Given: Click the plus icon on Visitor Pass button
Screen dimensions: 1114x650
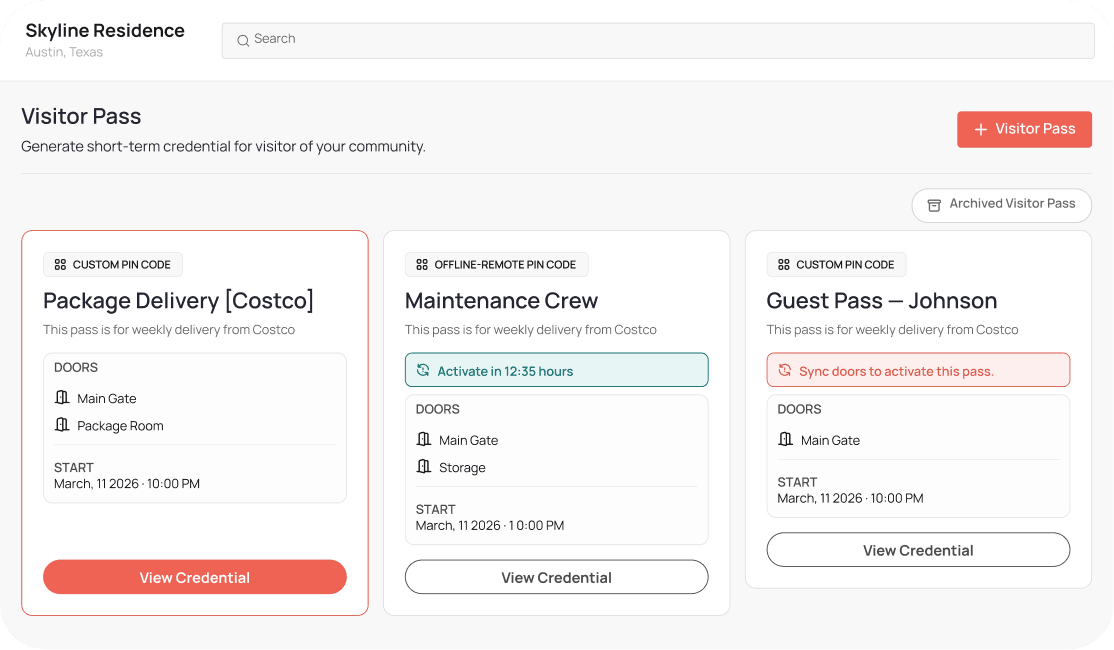Looking at the screenshot, I should point(980,129).
